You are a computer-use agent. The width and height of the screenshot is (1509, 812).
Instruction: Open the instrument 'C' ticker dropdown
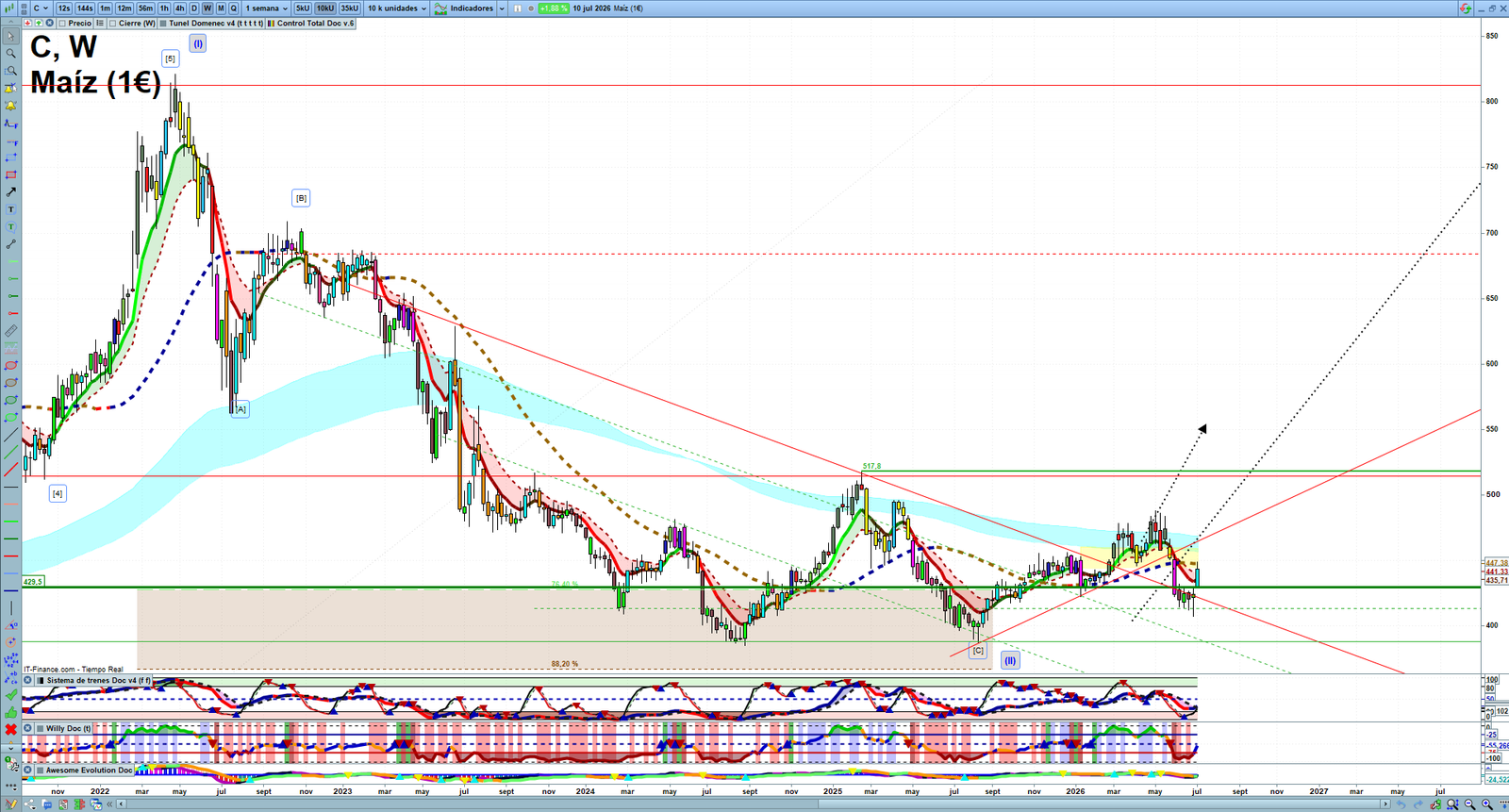point(41,8)
